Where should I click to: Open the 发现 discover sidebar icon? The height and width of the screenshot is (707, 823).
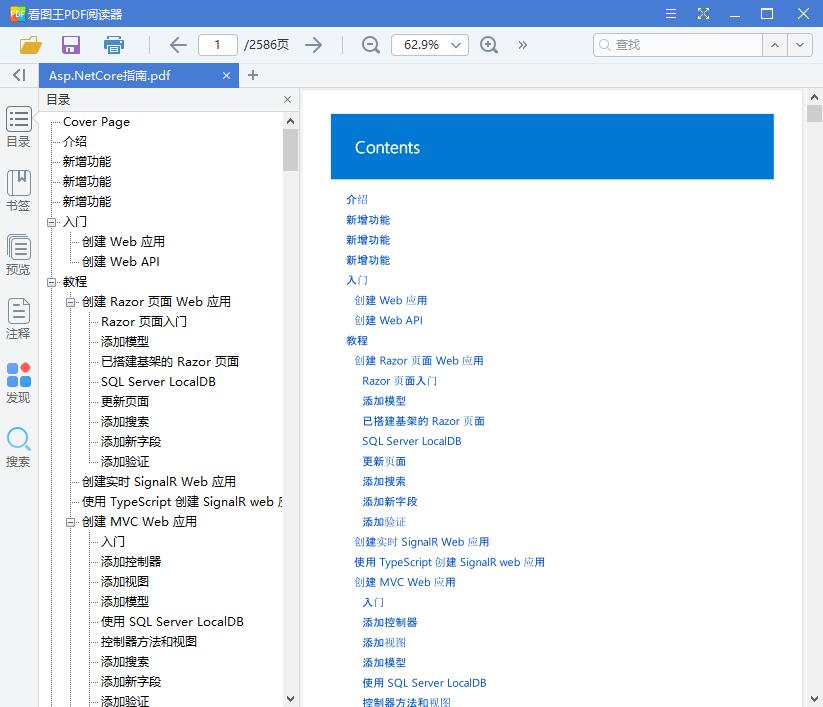(x=18, y=383)
